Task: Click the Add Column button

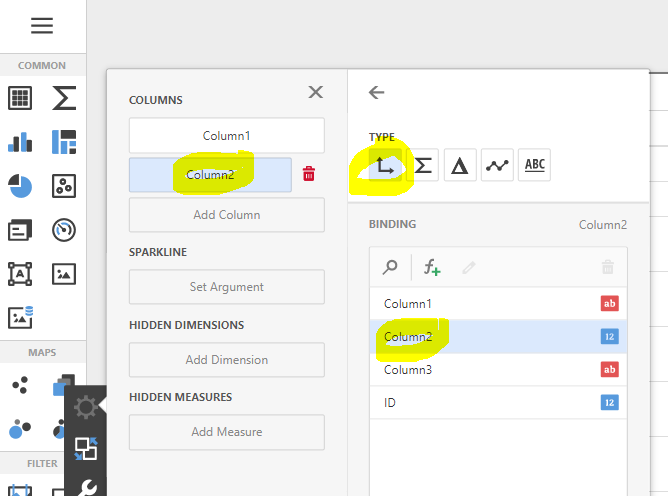Action: 226,215
